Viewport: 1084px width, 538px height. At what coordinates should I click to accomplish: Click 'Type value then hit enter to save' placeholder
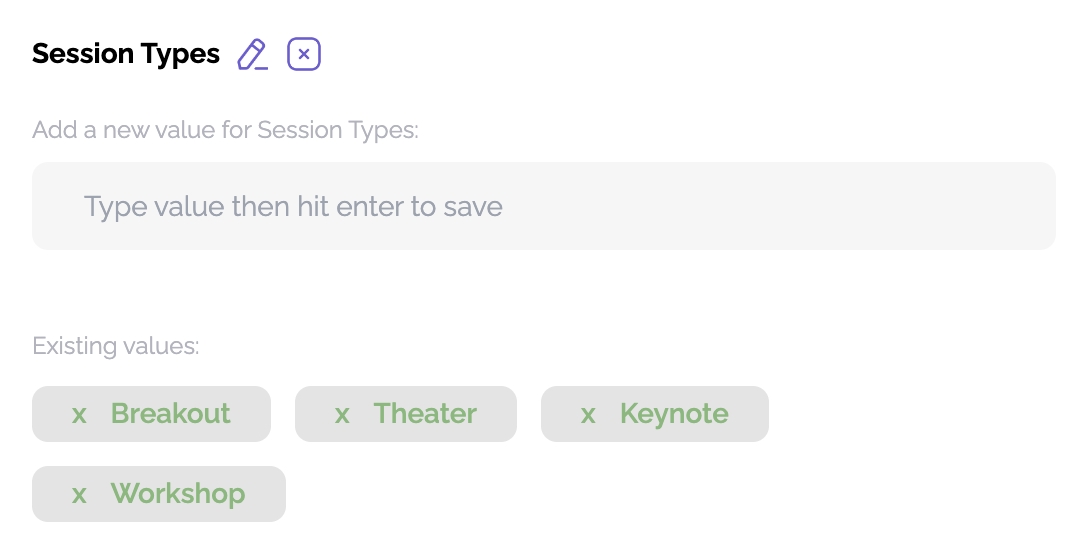click(293, 207)
